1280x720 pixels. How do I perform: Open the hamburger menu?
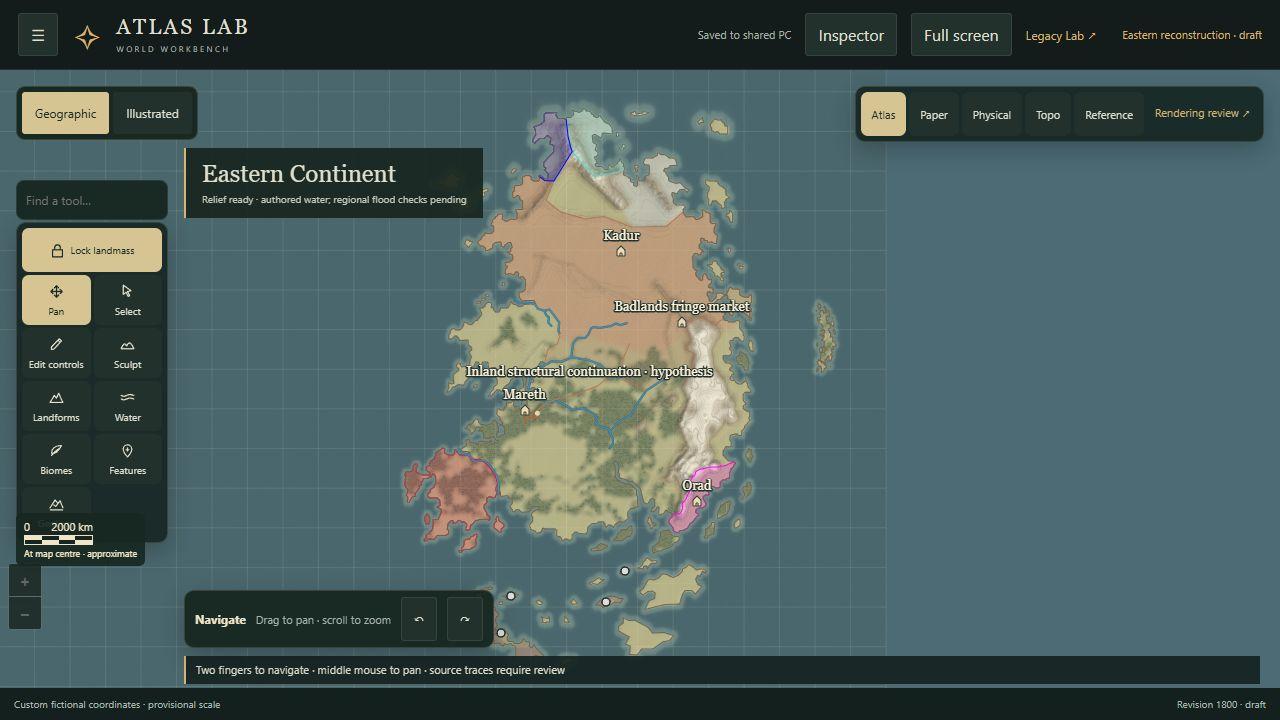(x=38, y=35)
